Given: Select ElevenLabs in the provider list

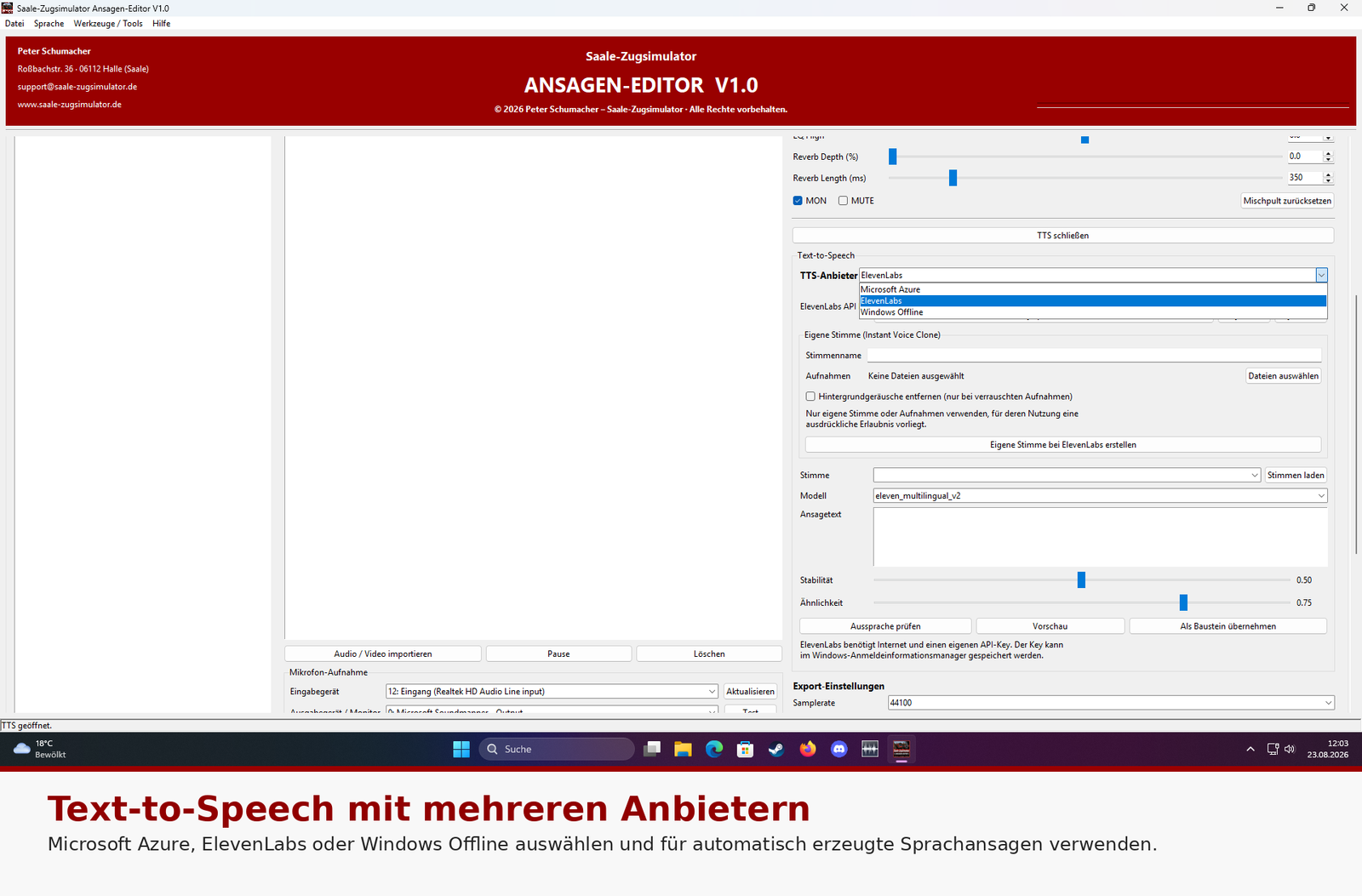Looking at the screenshot, I should click(1093, 300).
